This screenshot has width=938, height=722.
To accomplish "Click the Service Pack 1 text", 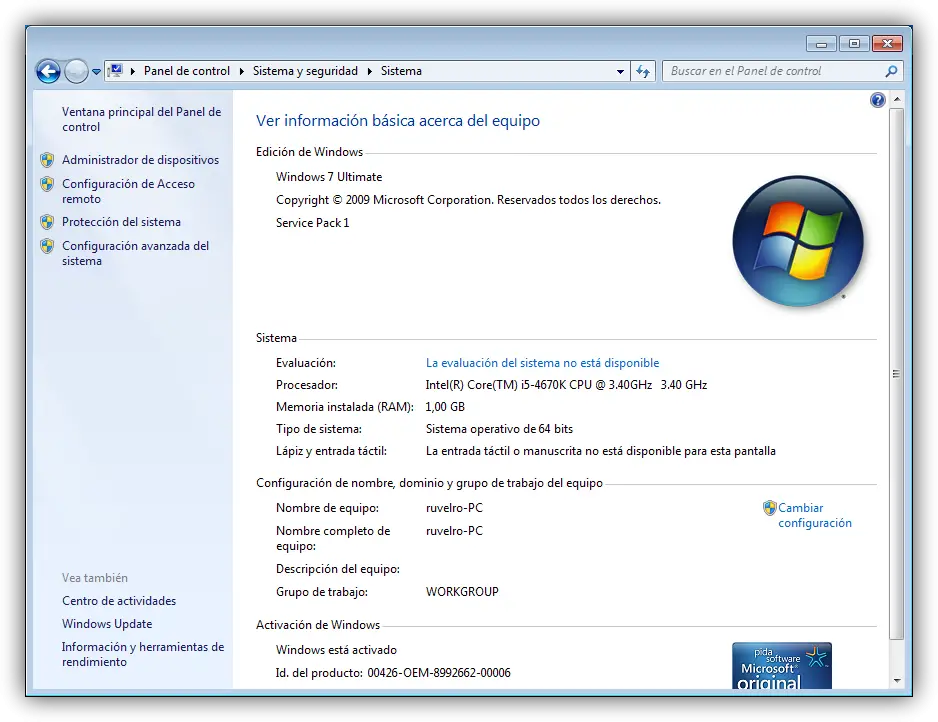I will [312, 223].
